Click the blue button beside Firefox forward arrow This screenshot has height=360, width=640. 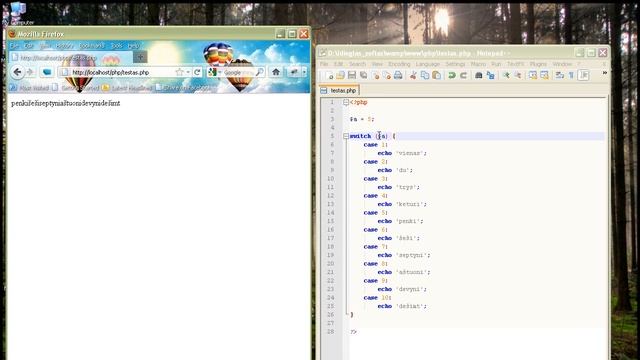[x=47, y=72]
